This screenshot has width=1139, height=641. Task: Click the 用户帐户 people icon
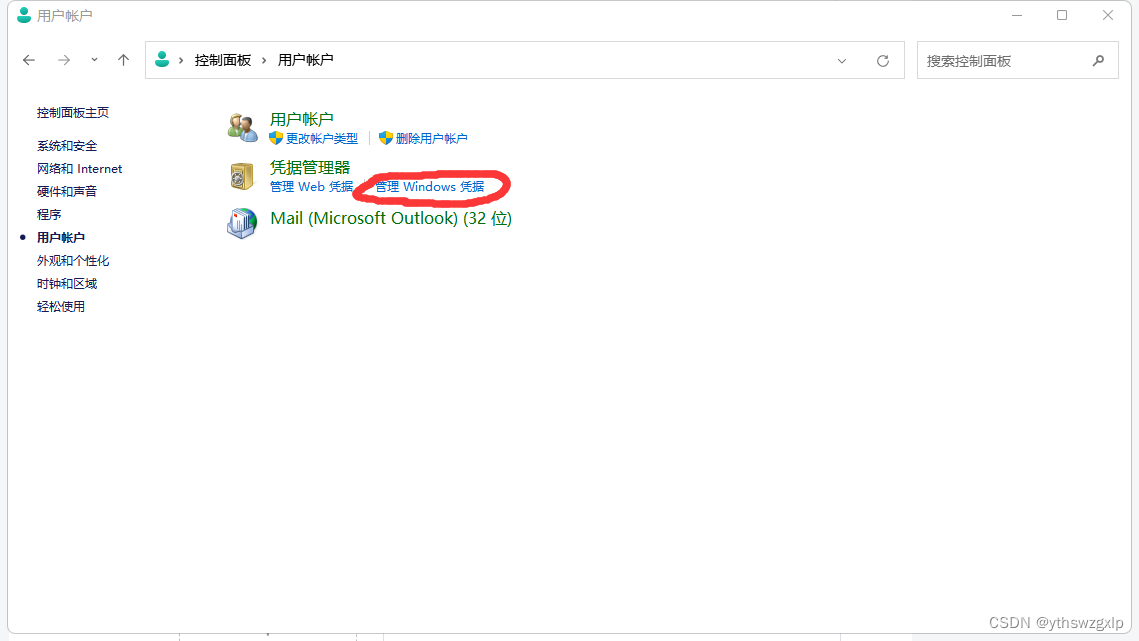pos(242,127)
